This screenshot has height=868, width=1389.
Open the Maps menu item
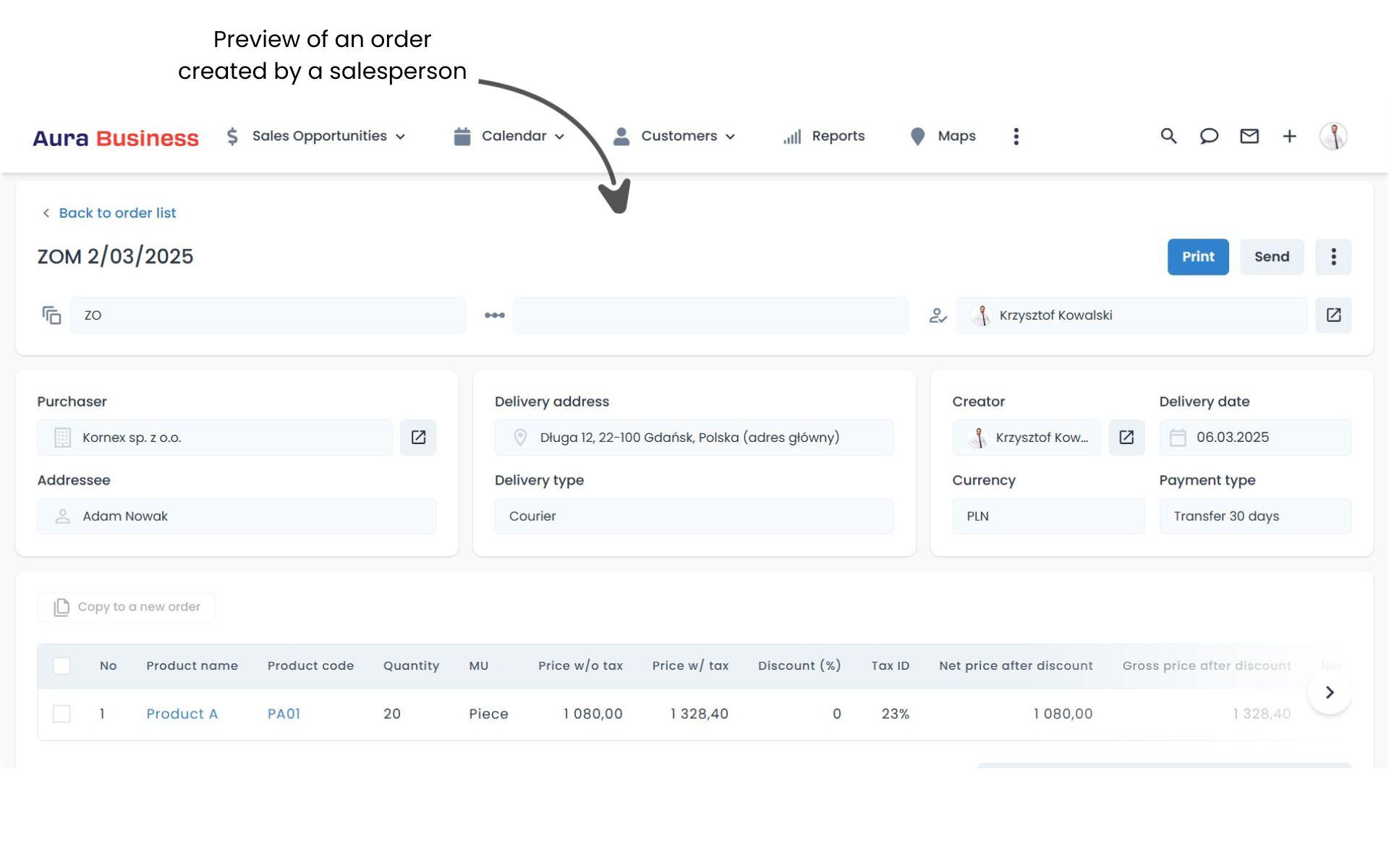click(956, 136)
